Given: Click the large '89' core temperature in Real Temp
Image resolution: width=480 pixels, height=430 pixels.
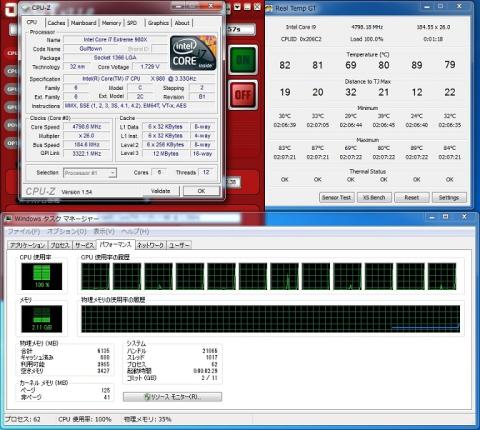Looking at the screenshot, I should (417, 65).
